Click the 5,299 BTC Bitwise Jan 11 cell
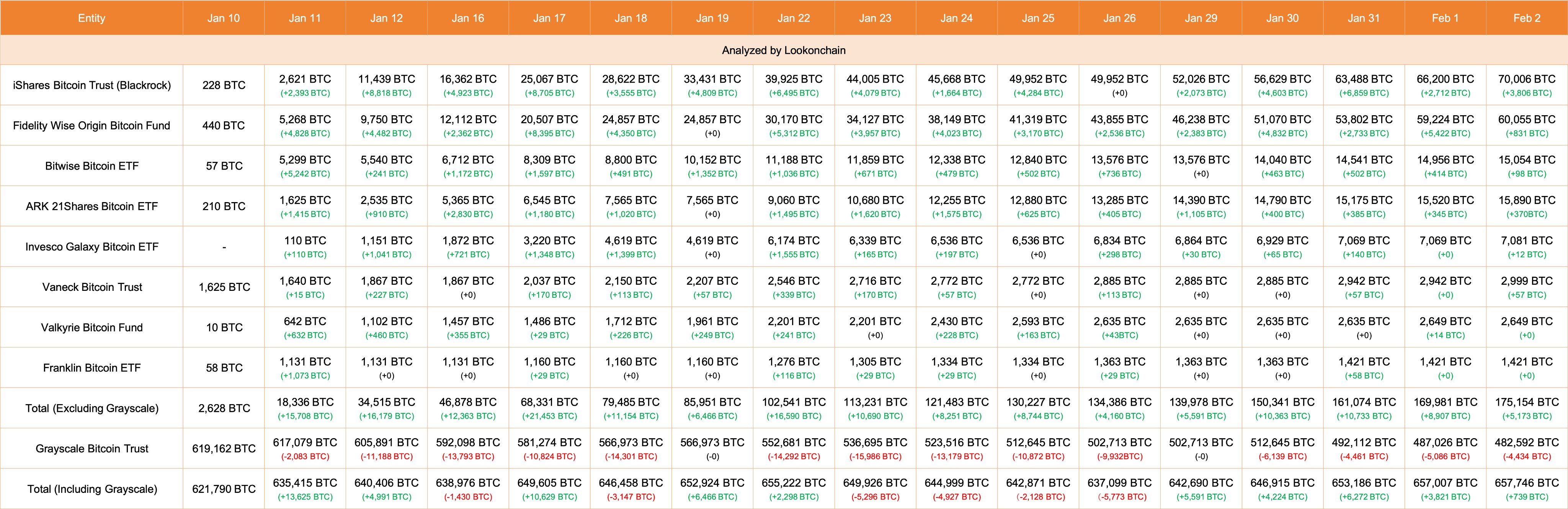The height and width of the screenshot is (509, 1568). pyautogui.click(x=305, y=166)
